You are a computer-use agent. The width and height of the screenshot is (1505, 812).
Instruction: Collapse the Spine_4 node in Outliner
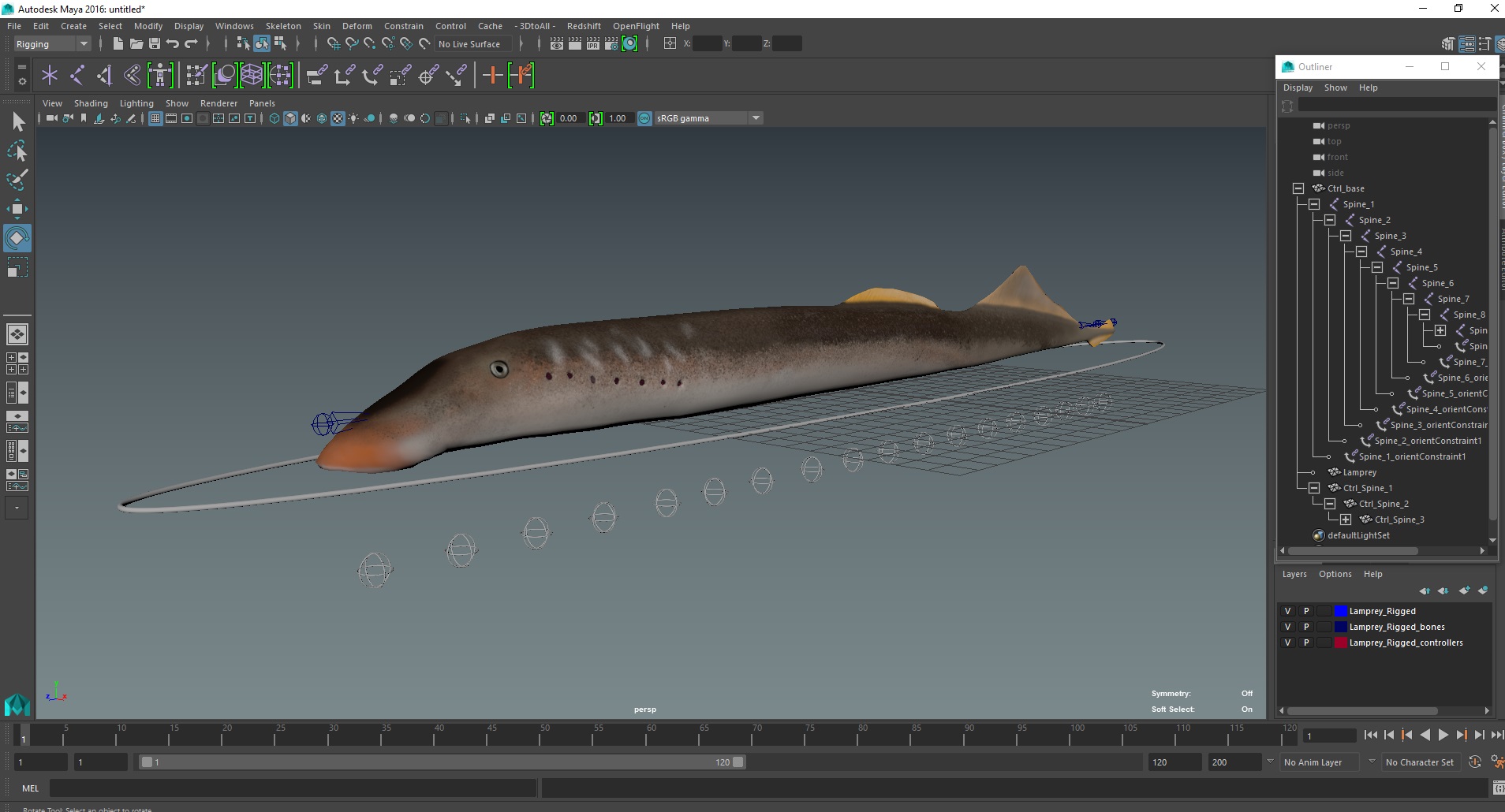(x=1361, y=251)
